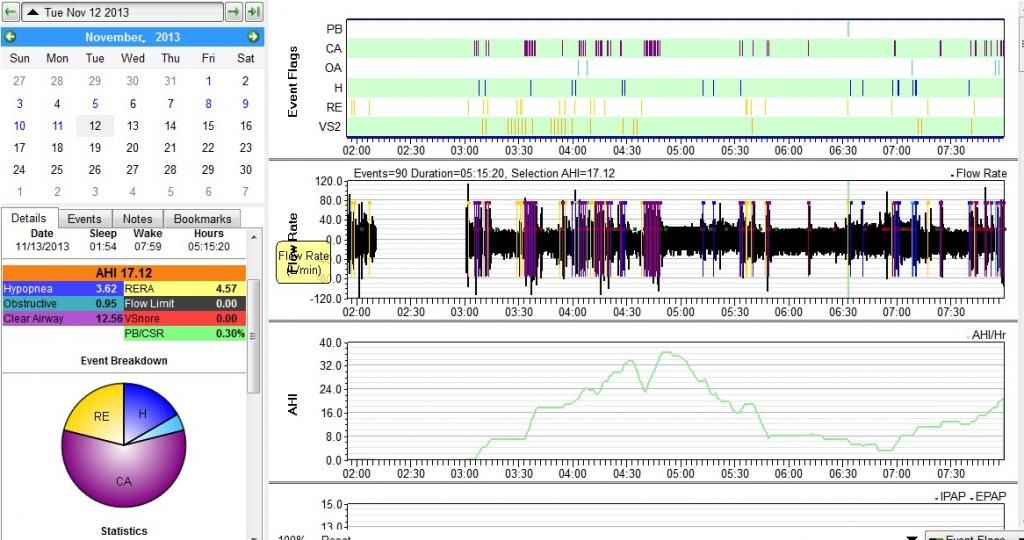The height and width of the screenshot is (540, 1024).
Task: Click the left panel vertical scrollbar
Action: tap(254, 330)
